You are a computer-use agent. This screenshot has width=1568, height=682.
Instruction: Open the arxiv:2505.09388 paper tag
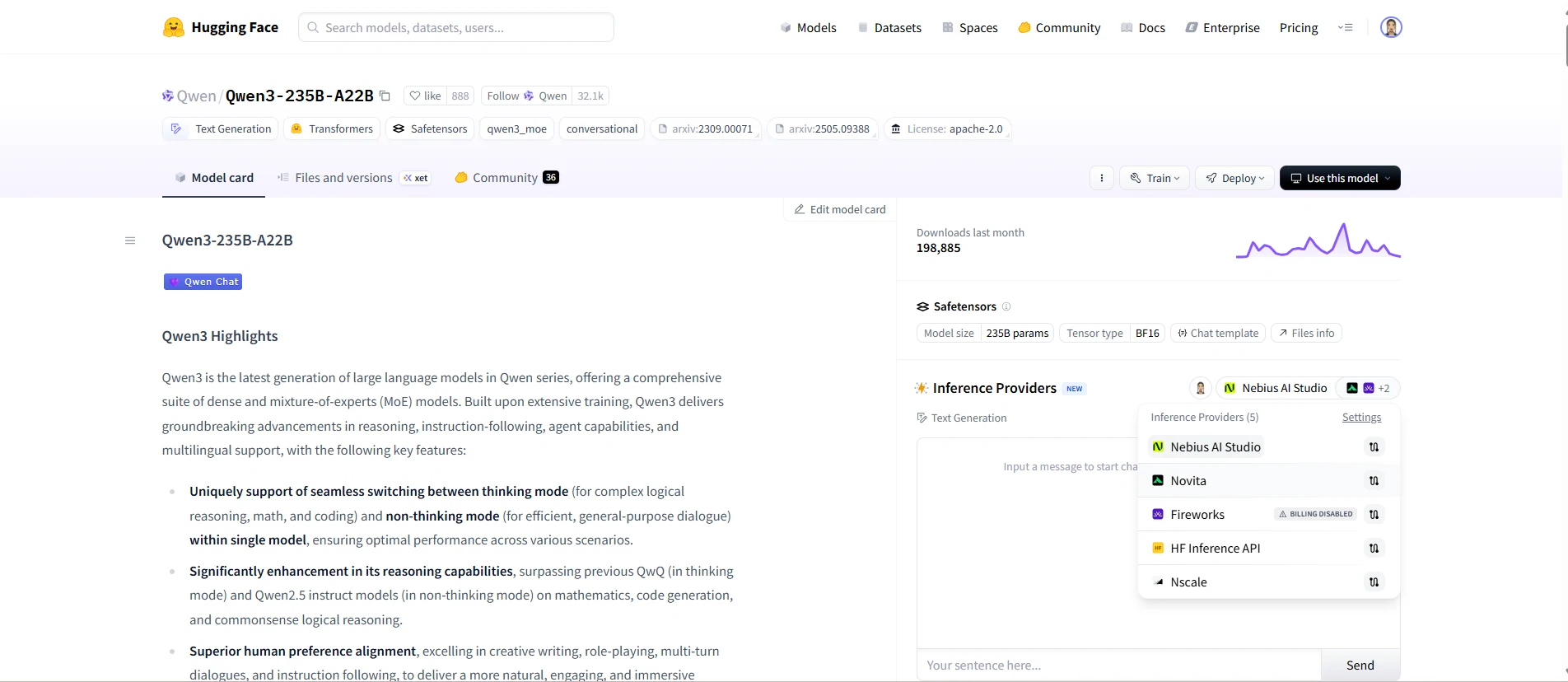click(823, 128)
